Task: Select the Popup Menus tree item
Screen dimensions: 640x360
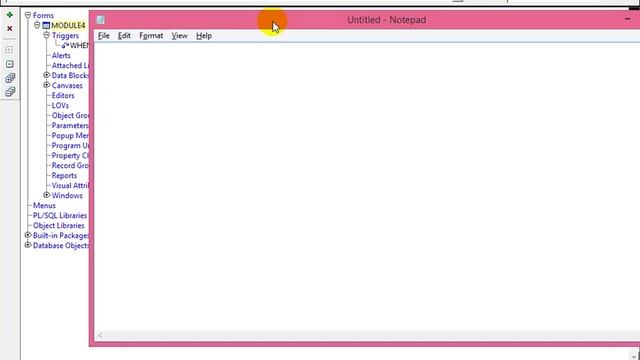Action: 70,136
